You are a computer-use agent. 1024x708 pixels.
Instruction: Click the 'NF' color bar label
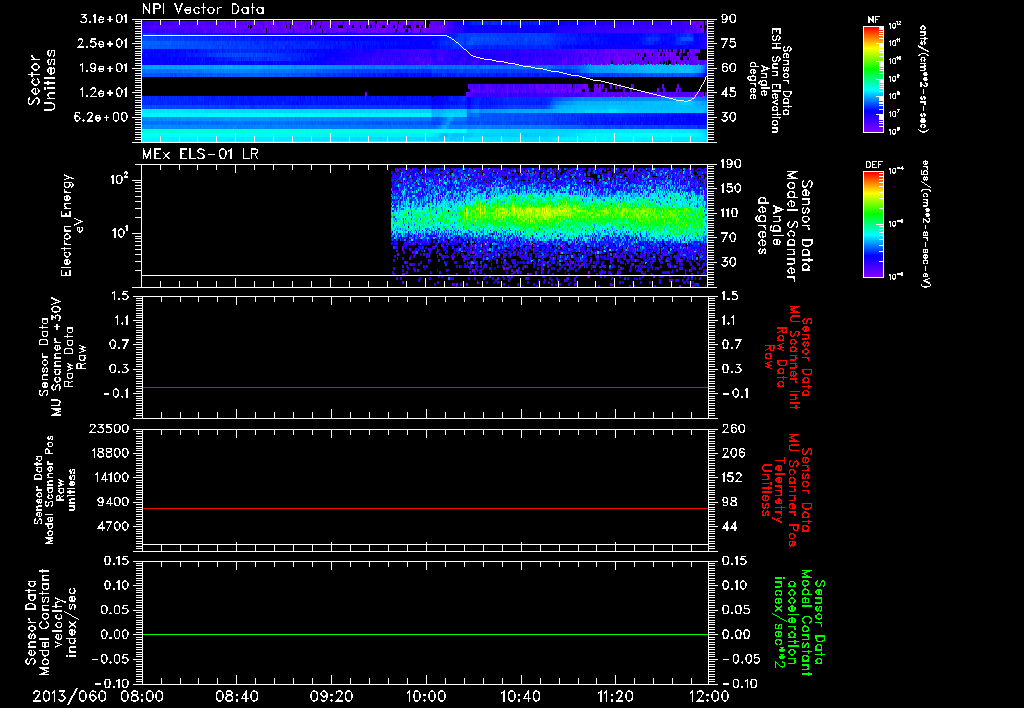(874, 20)
